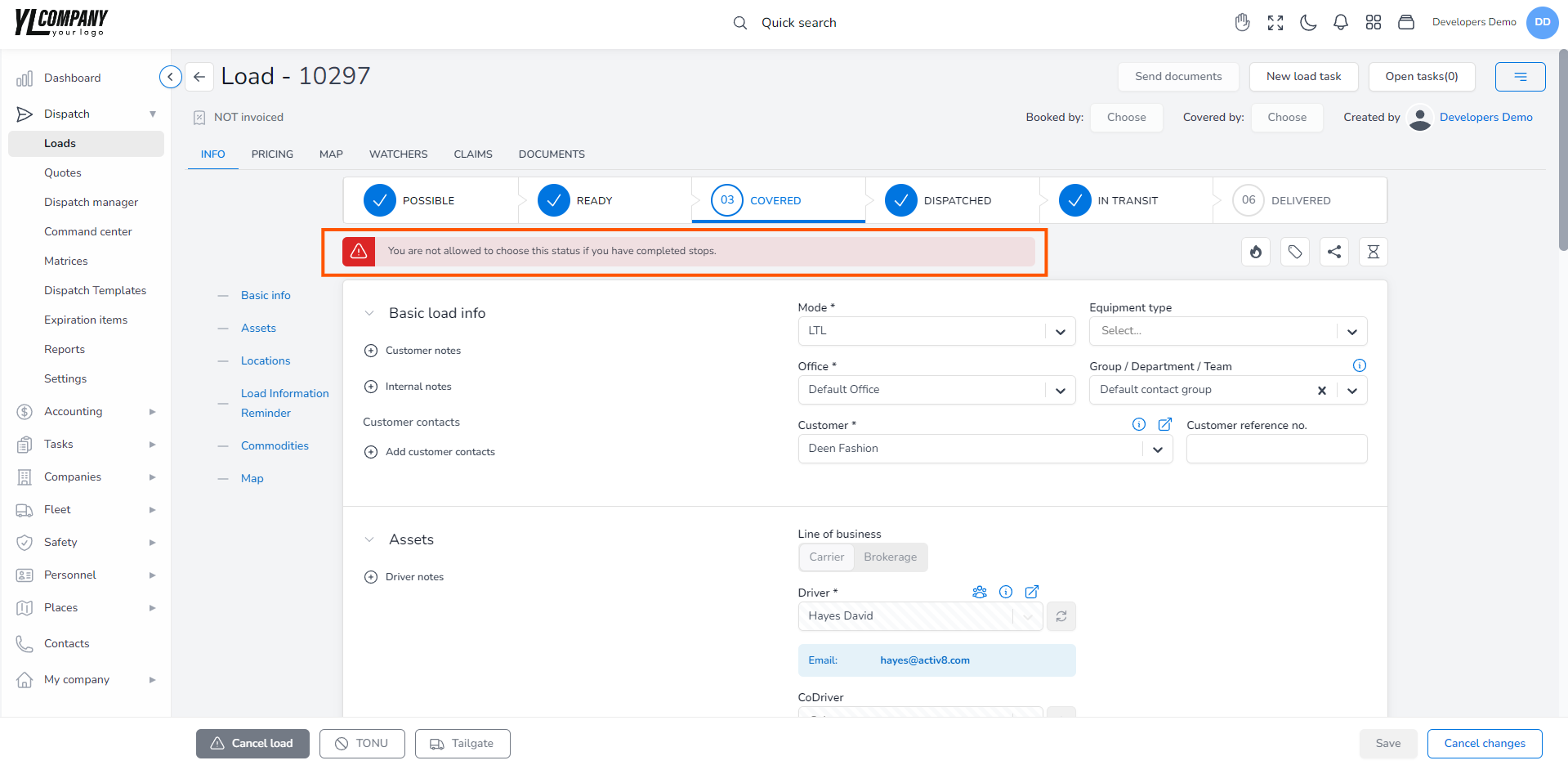Set status to IN TRANSIT
This screenshot has height=765, width=1568.
1127,200
